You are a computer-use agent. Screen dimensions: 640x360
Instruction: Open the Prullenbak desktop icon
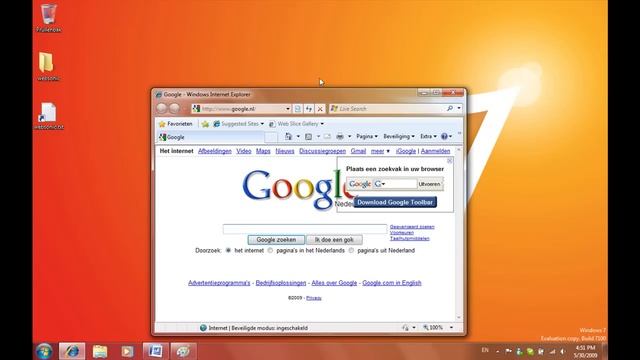[49, 18]
